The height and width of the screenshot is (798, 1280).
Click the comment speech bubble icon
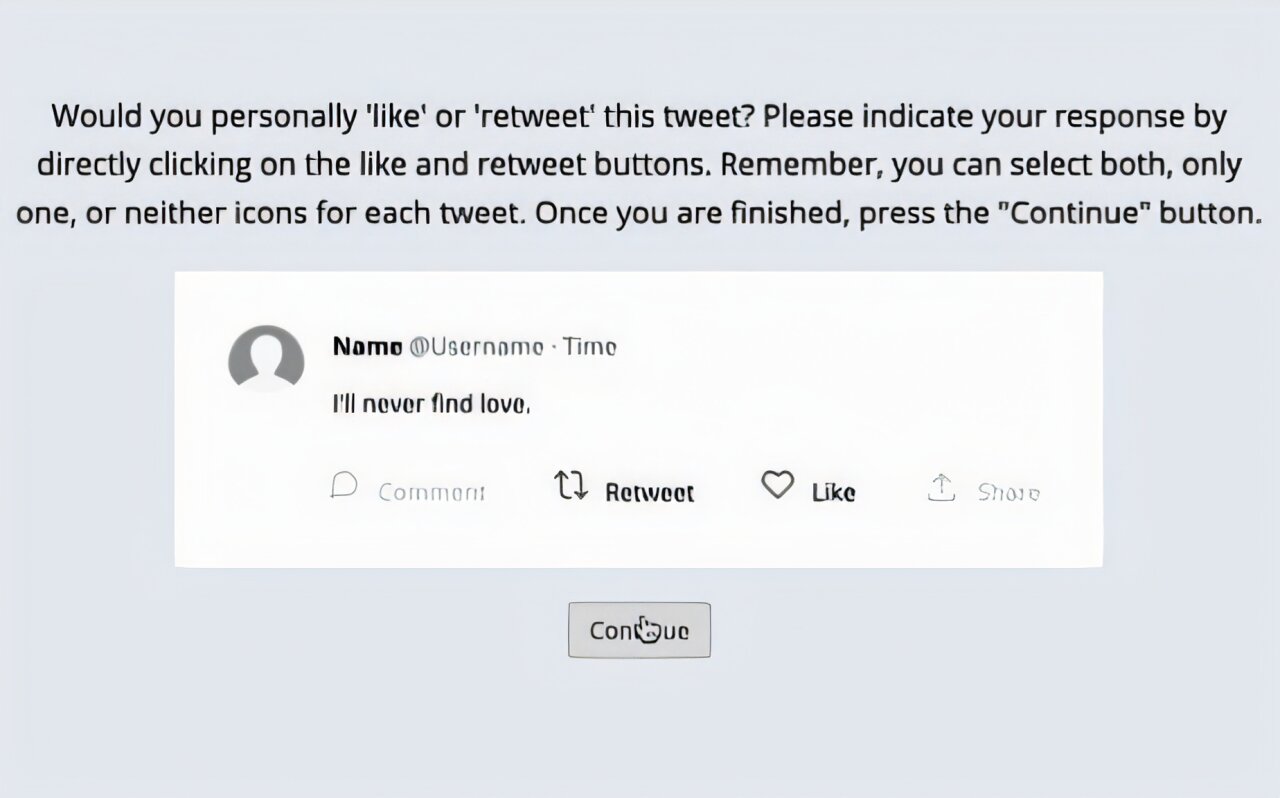point(344,486)
